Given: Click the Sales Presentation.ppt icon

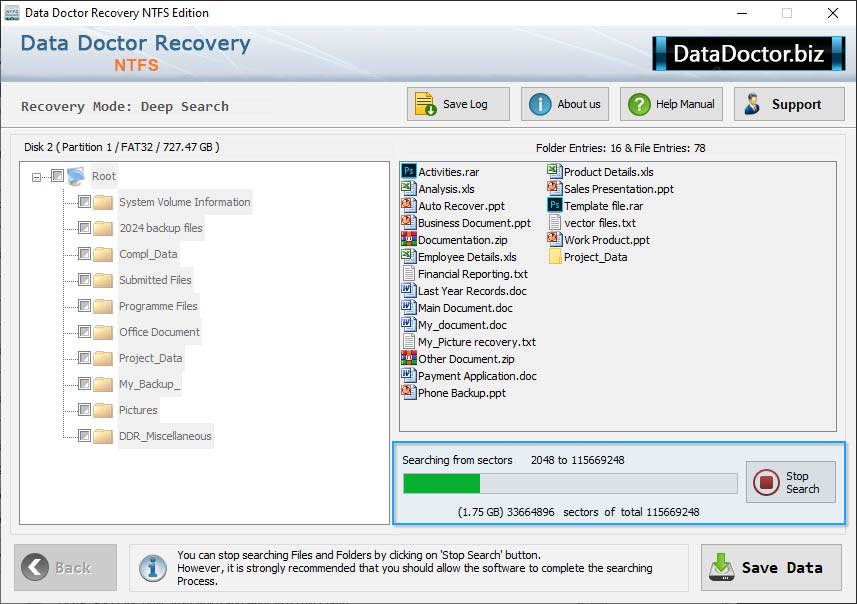Looking at the screenshot, I should click(x=554, y=188).
